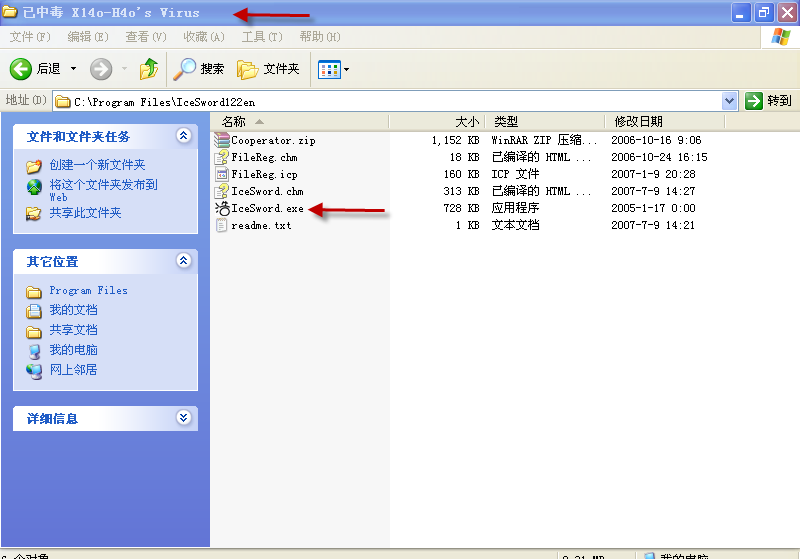Viewport: 800px width, 559px height.
Task: Click the 728 KB size cell
Action: 461,208
